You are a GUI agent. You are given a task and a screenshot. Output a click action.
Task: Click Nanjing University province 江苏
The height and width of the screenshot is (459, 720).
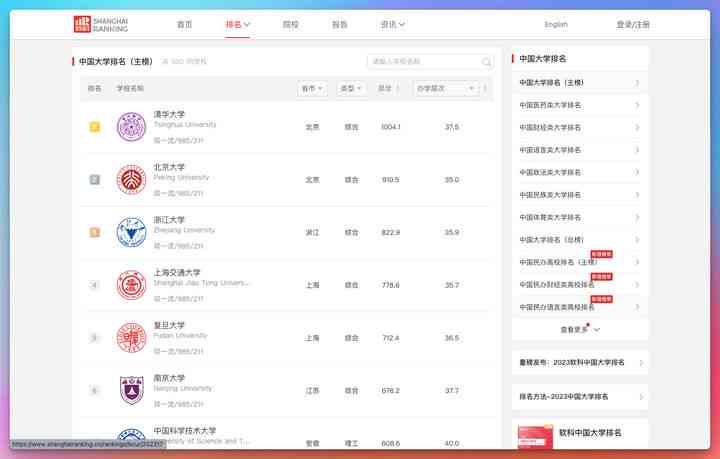pos(312,391)
